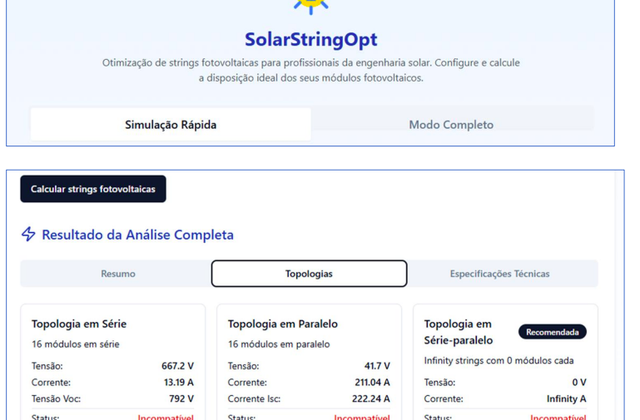Click the 41.7 V tension value
This screenshot has width=640, height=420.
click(377, 366)
